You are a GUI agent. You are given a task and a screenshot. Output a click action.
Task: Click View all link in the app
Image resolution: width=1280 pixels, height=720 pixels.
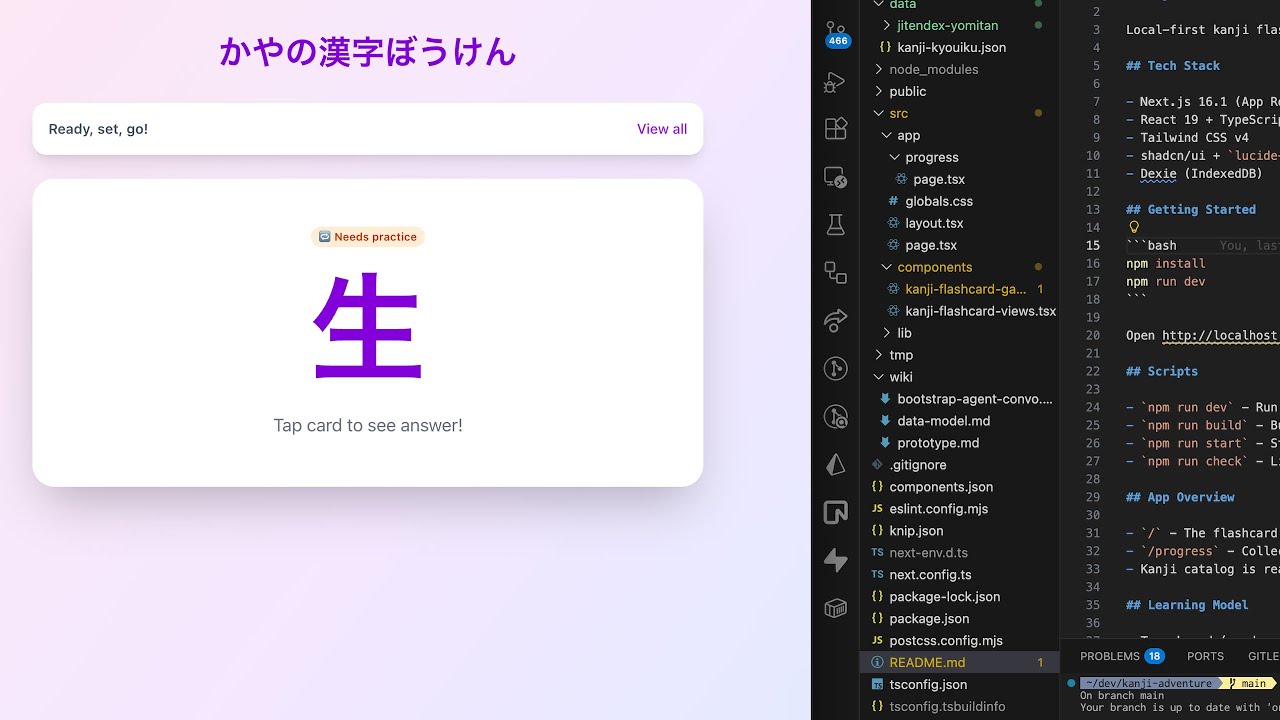[x=662, y=129]
